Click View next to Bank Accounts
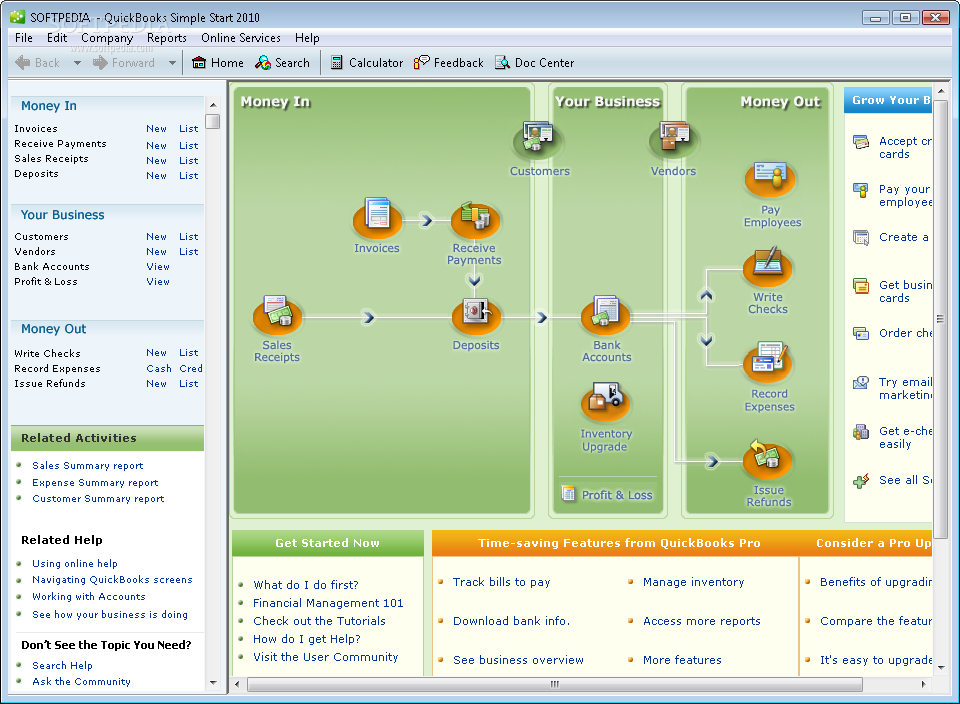The height and width of the screenshot is (704, 960). coord(158,267)
